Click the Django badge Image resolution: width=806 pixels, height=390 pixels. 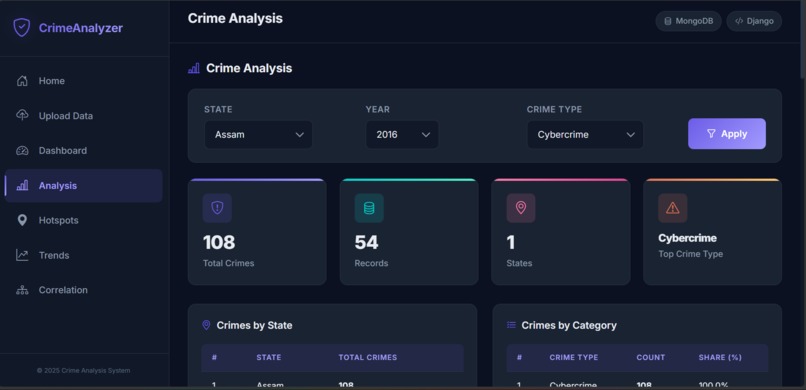point(754,21)
